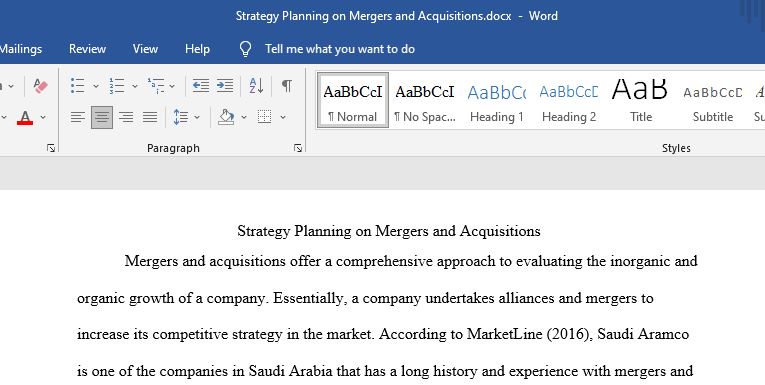Click the Sort A-Z icon

pyautogui.click(x=256, y=85)
